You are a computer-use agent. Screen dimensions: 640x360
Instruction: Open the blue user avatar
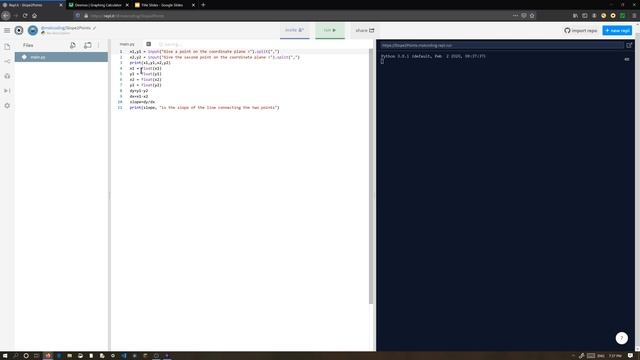point(33,30)
